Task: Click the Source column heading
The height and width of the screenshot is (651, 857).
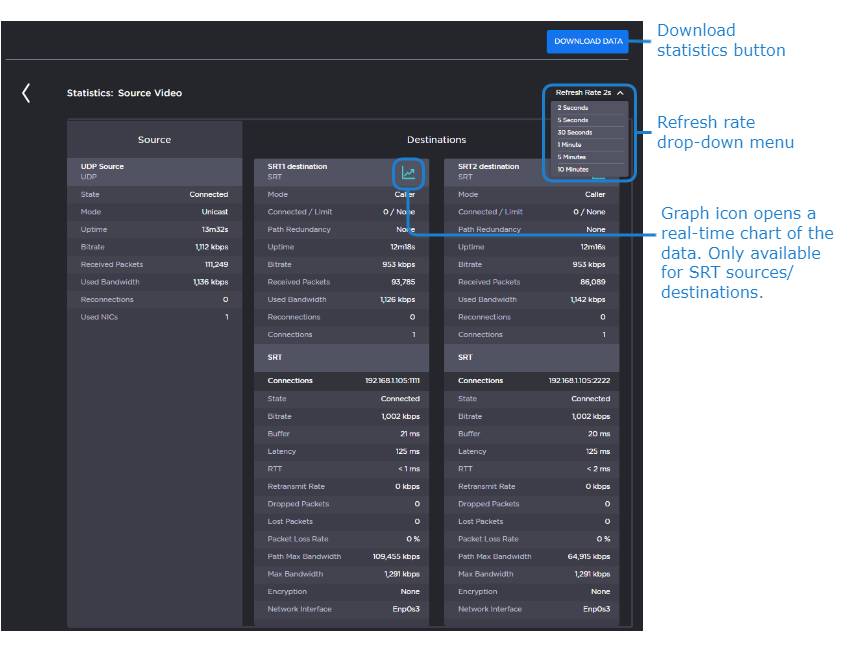Action: [154, 140]
